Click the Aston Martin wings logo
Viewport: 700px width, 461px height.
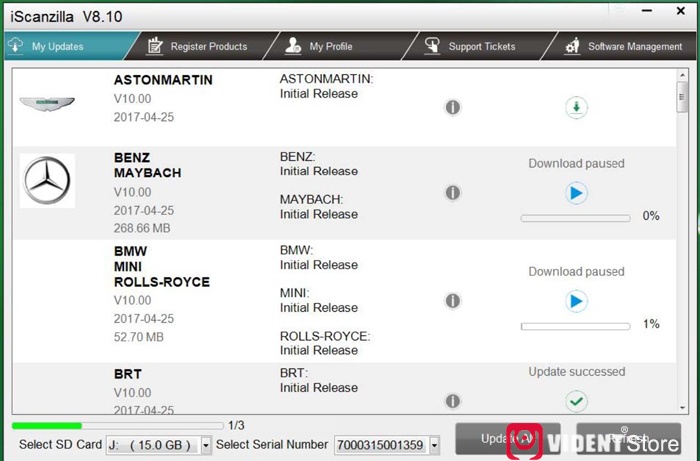coord(47,104)
